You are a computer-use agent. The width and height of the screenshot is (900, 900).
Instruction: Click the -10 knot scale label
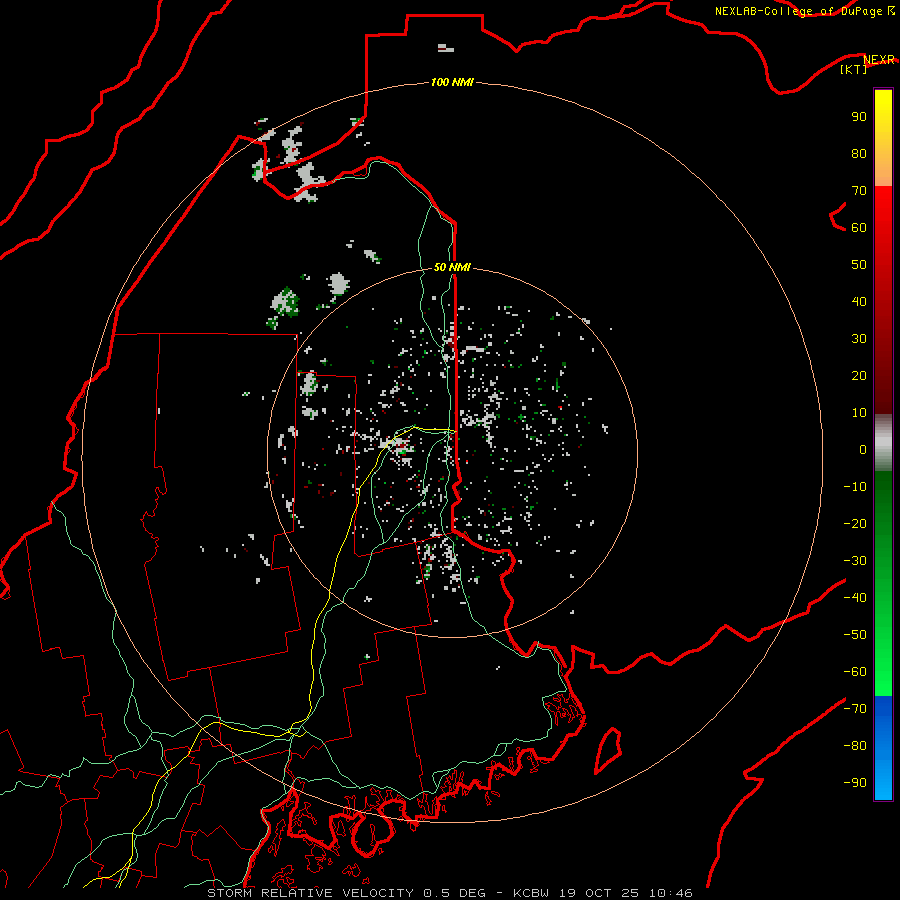pos(855,487)
